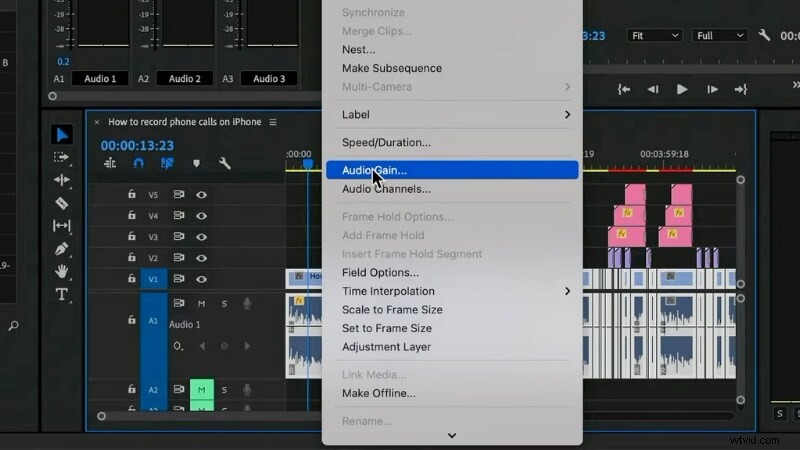Viewport: 800px width, 450px height.
Task: Click A1 keyframe show options icon
Action: tap(178, 346)
